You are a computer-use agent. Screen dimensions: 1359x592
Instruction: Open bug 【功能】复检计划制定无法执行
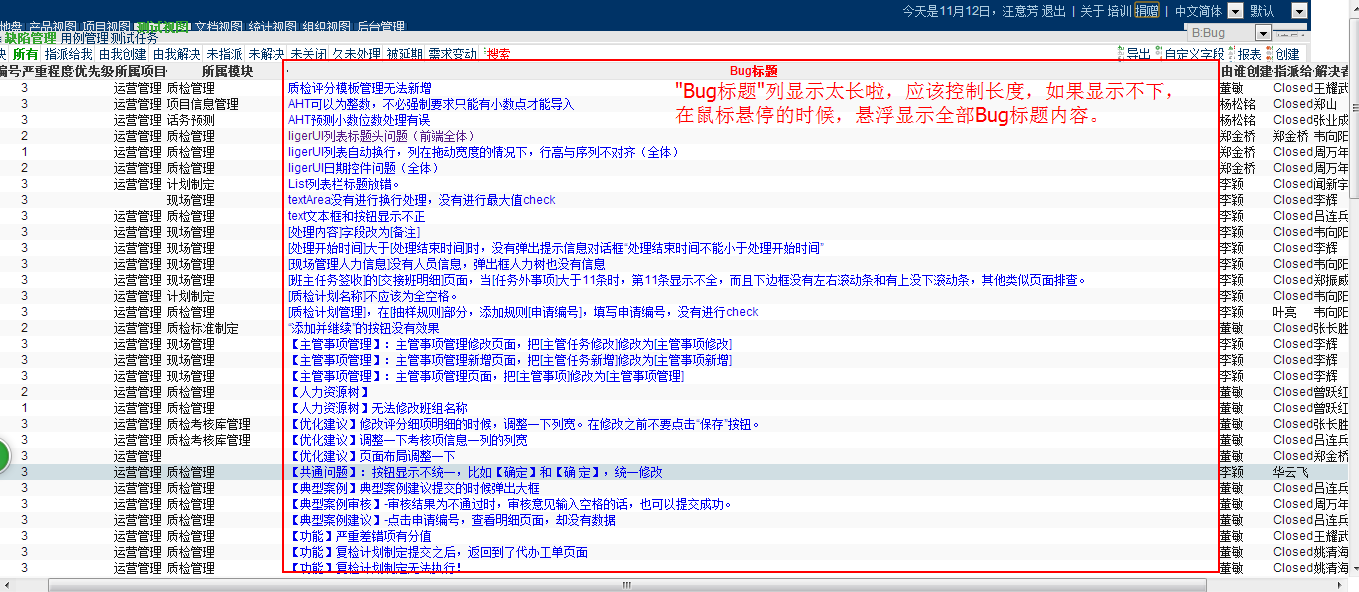click(x=375, y=568)
